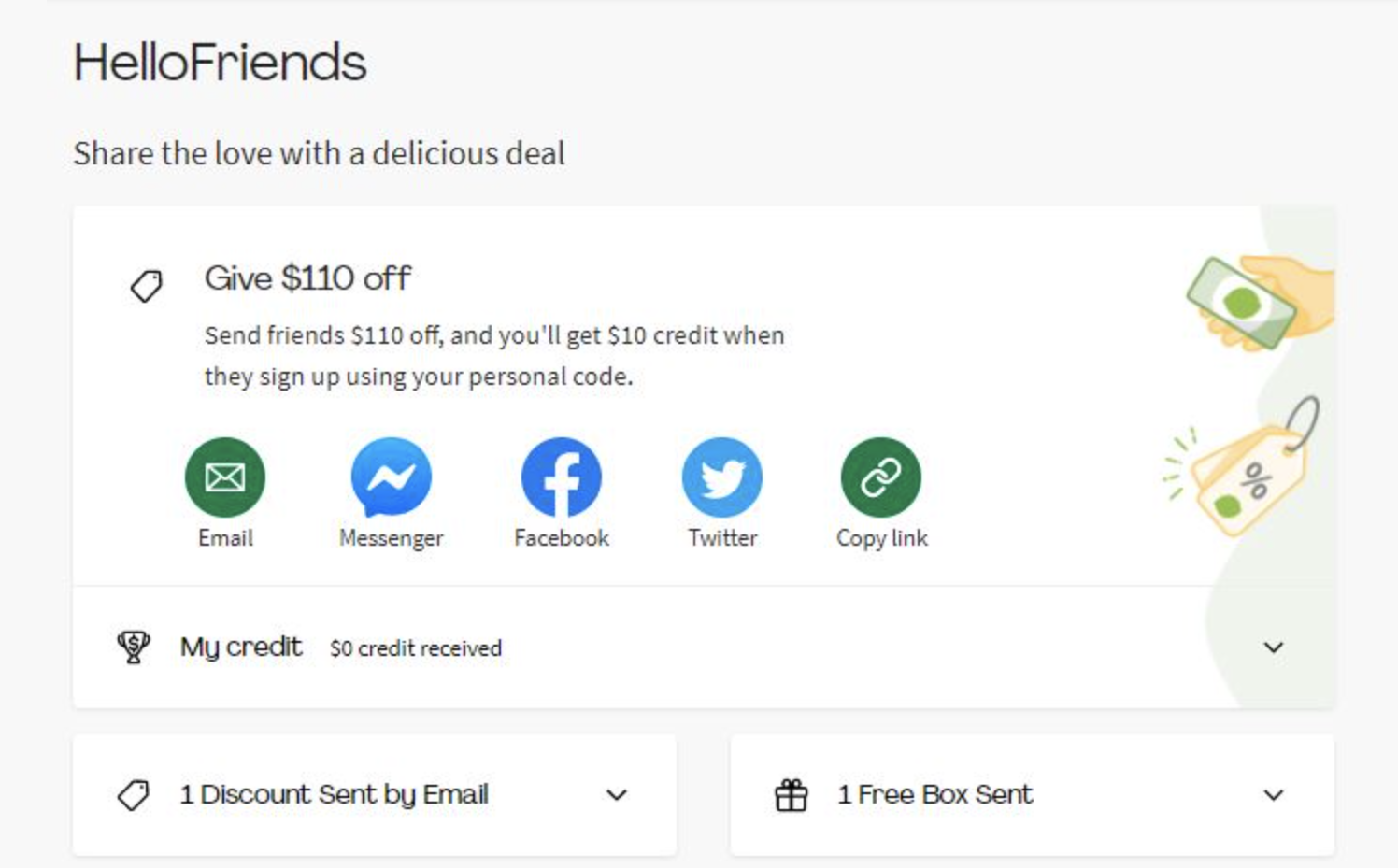Image resolution: width=1398 pixels, height=868 pixels.
Task: Expand the Discount Sent by Email chevron
Action: point(616,795)
